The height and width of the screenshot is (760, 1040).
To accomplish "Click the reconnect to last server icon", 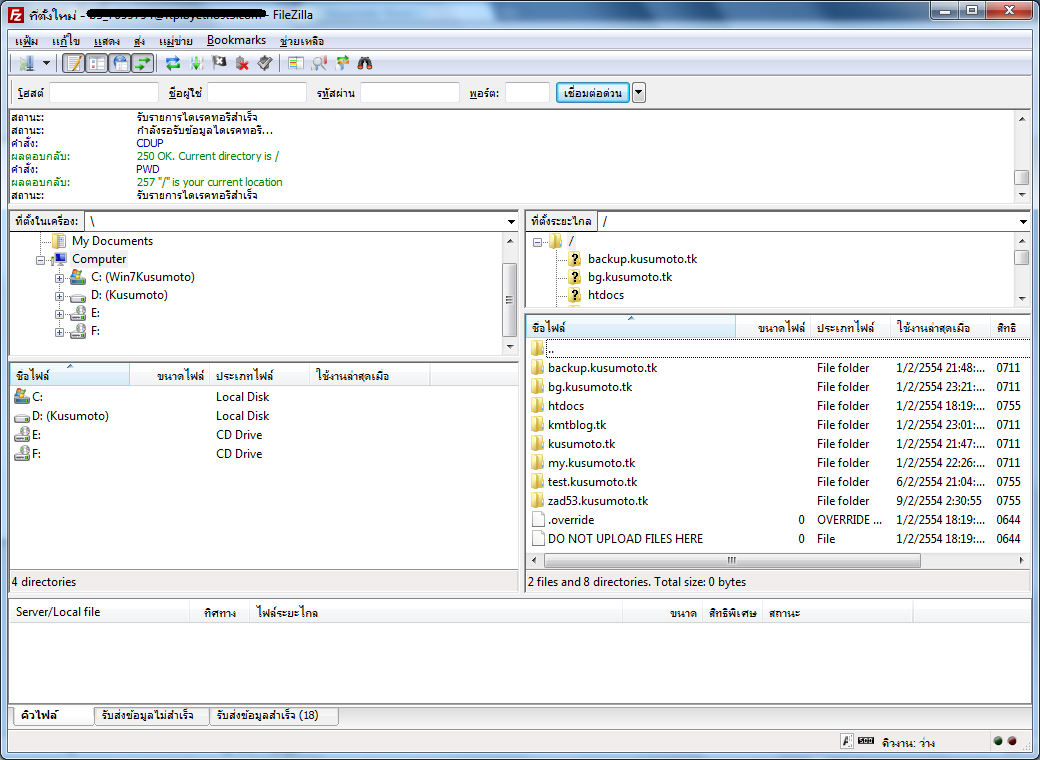I will point(265,64).
